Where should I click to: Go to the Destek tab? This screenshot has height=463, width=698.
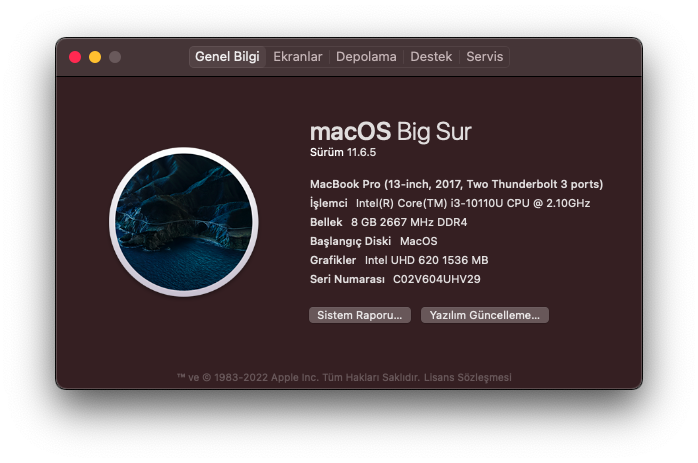431,57
